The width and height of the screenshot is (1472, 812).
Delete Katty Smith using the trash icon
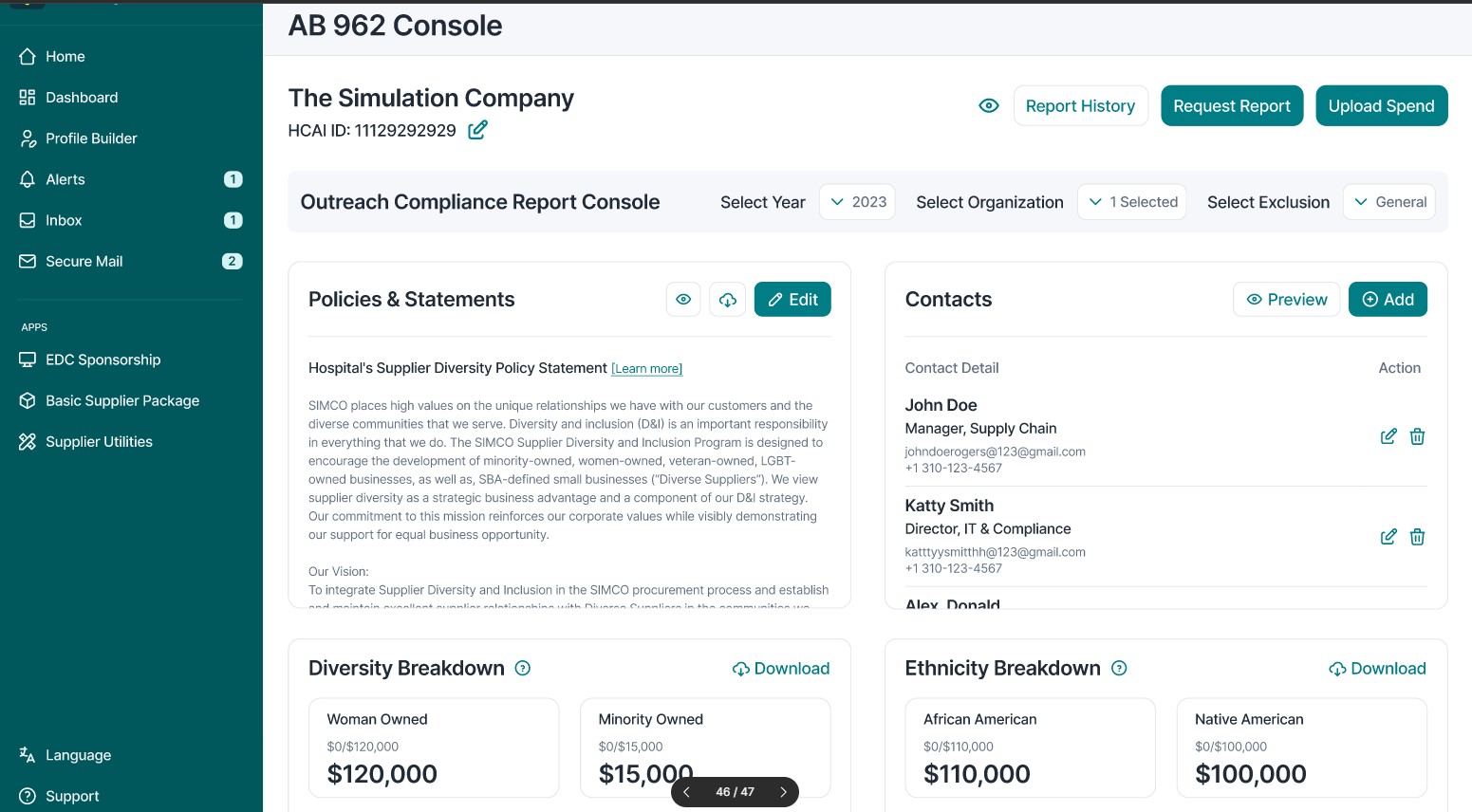click(1417, 537)
